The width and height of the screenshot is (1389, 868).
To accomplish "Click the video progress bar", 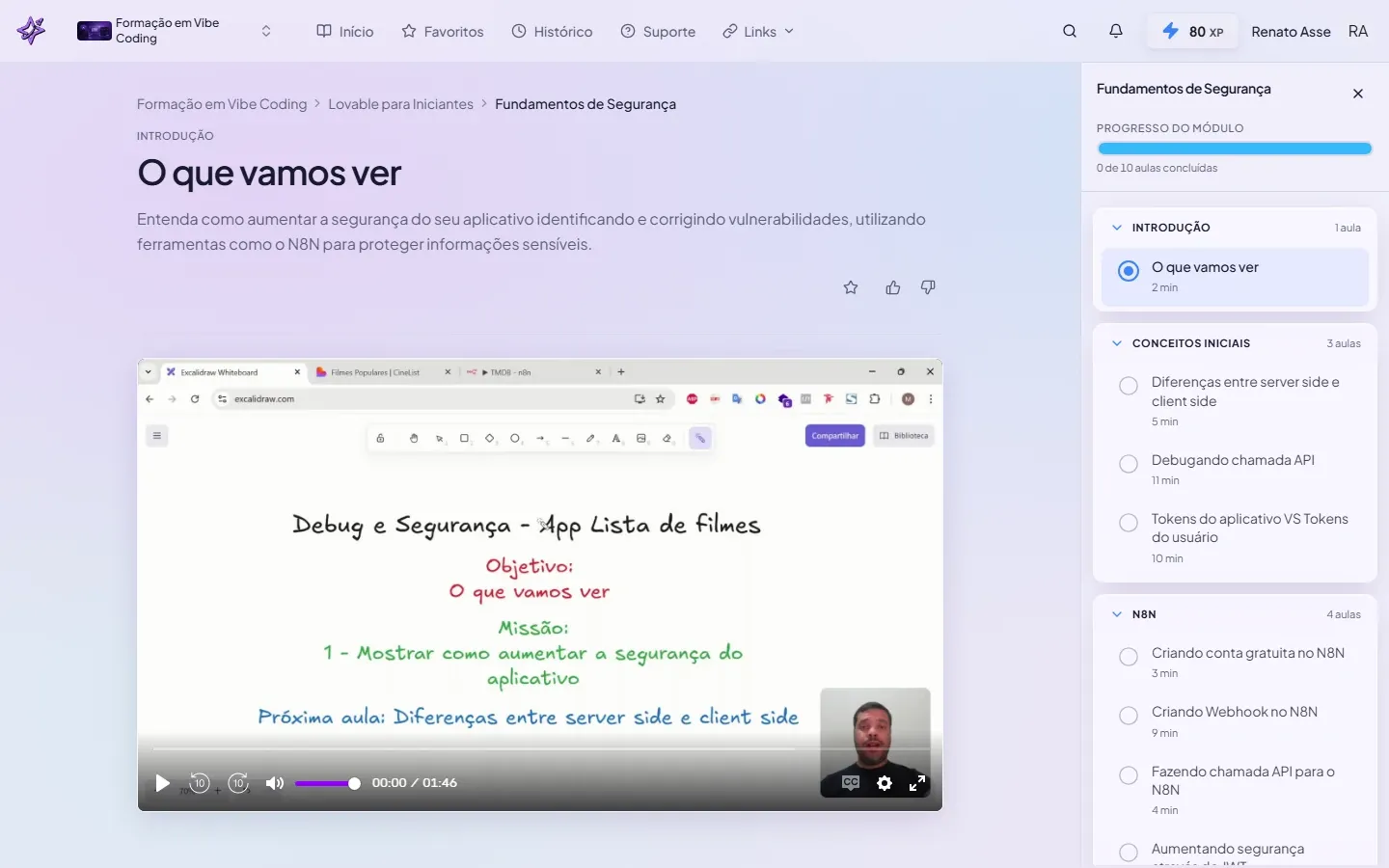I will [540, 748].
